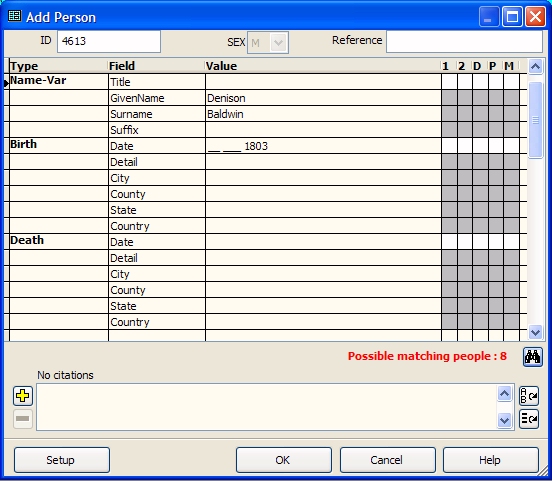Viewport: 552px width, 481px height.
Task: Toggle column 1 flag for Birth Date row
Action: tap(450, 146)
